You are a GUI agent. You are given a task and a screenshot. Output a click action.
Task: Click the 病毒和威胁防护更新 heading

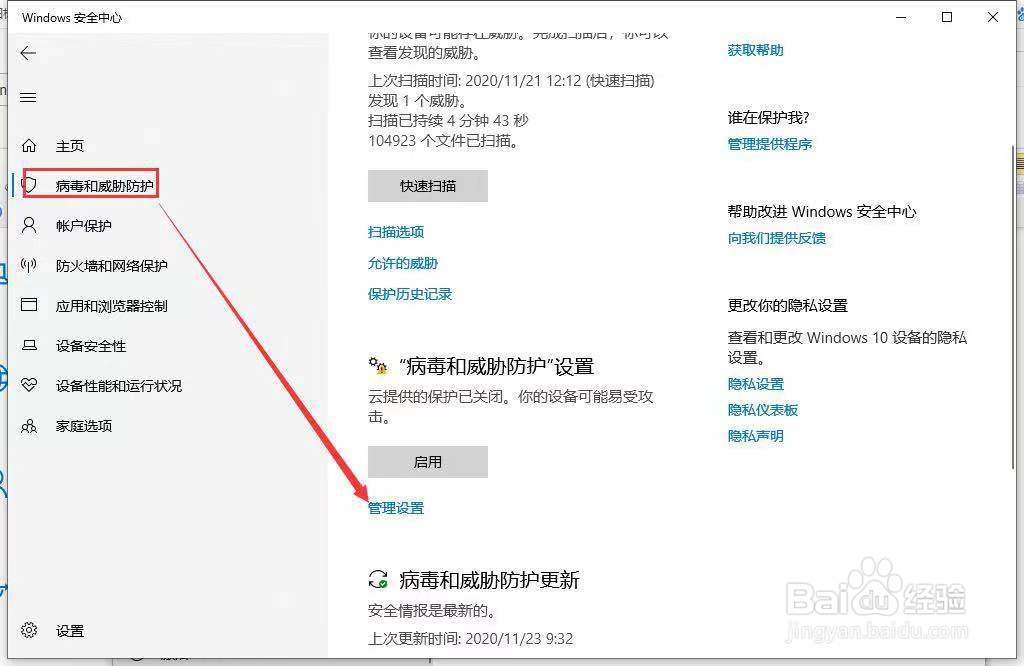489,580
